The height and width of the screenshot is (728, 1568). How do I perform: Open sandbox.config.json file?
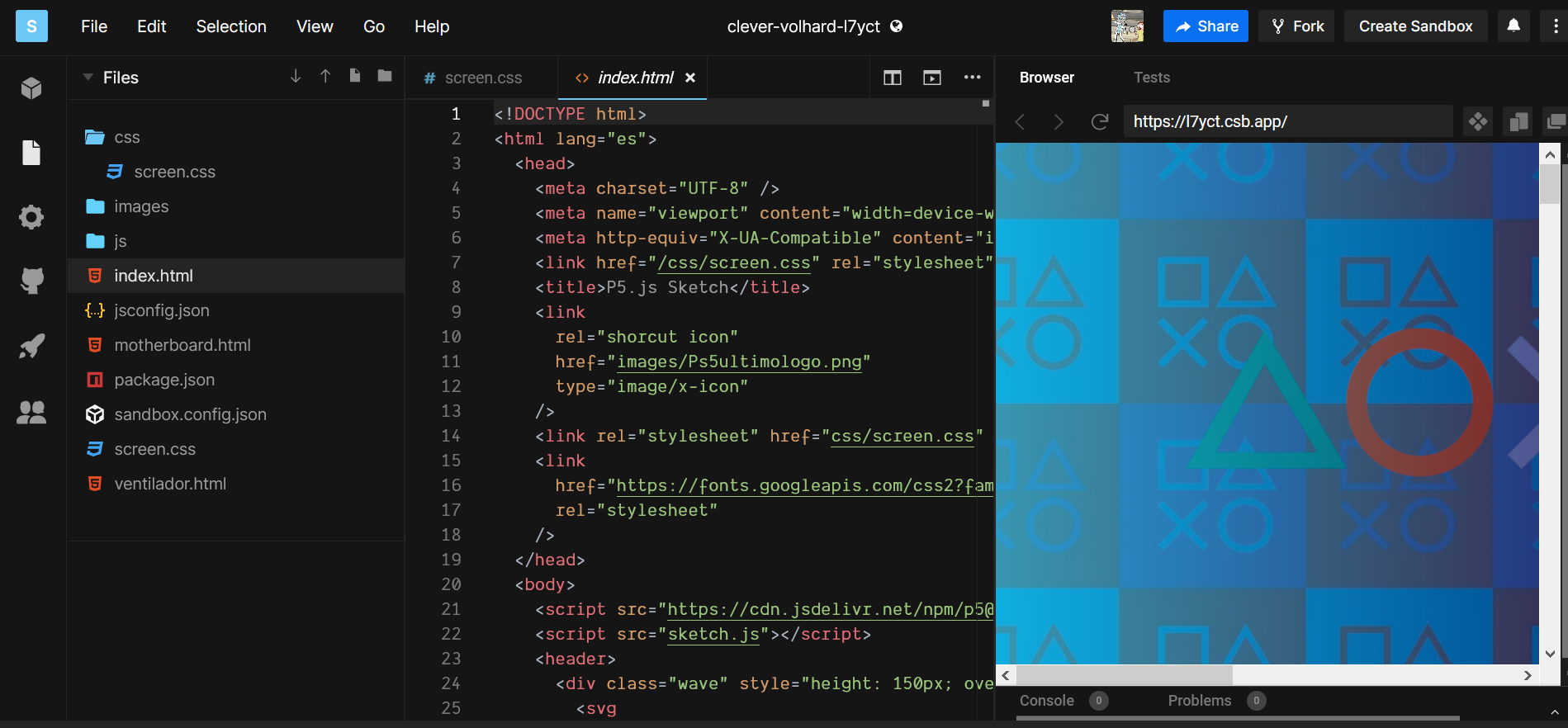[190, 414]
